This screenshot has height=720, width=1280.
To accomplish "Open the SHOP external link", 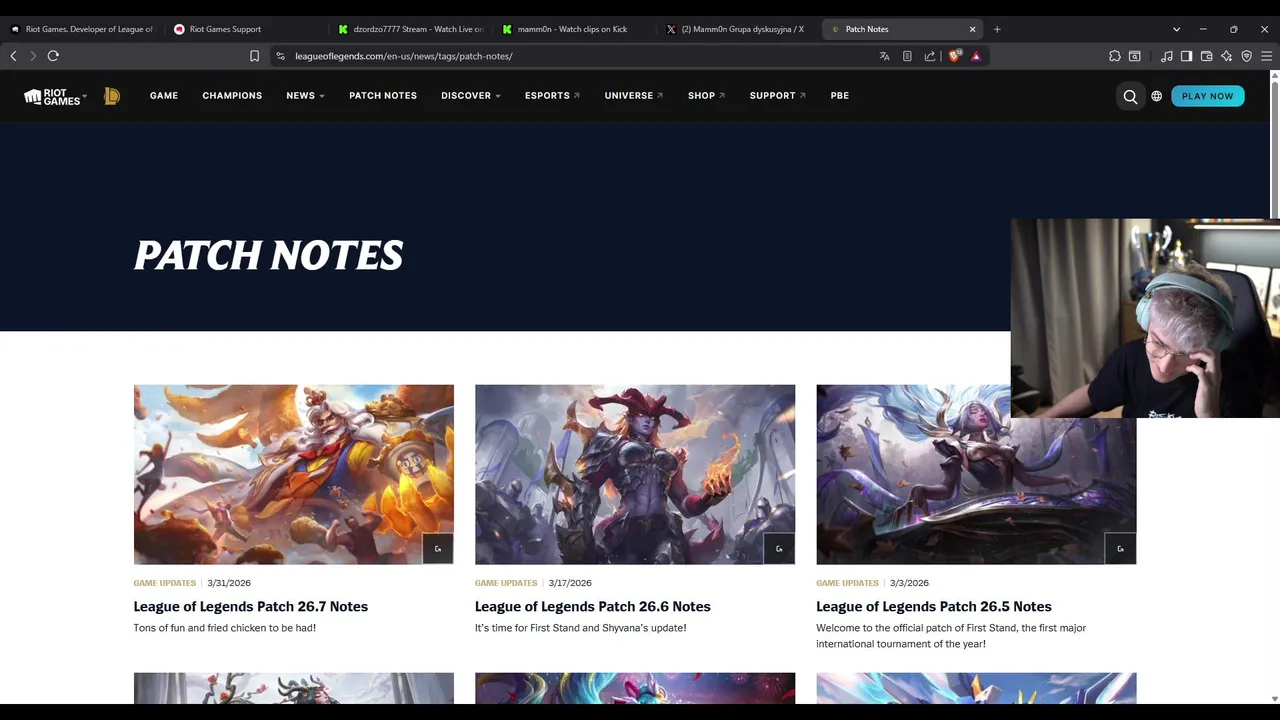I will tap(706, 96).
